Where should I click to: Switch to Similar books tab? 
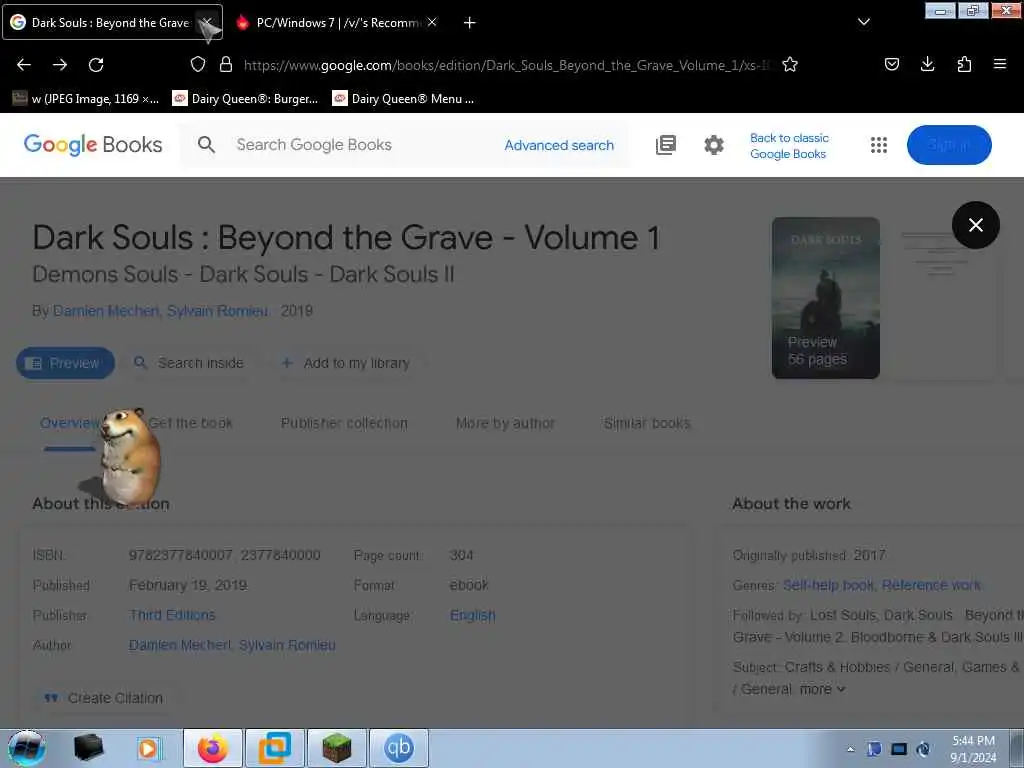coord(647,423)
